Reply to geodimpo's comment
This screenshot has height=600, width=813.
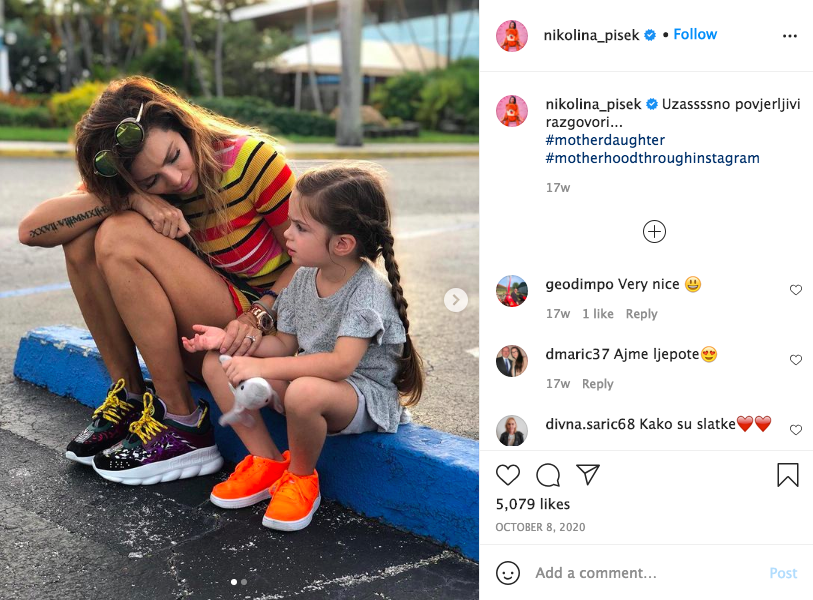pos(641,314)
